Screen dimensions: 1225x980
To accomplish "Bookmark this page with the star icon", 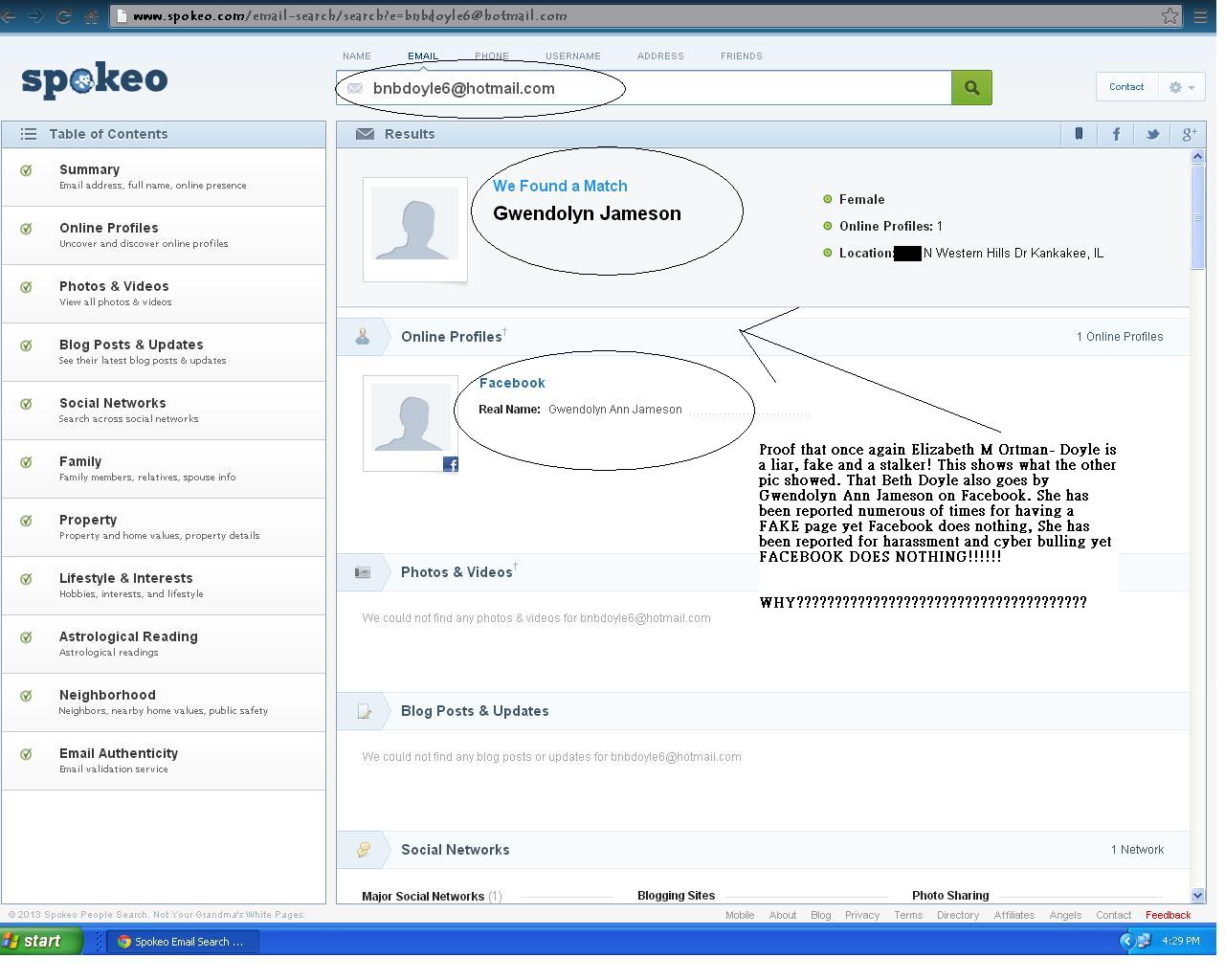I will 1169,15.
